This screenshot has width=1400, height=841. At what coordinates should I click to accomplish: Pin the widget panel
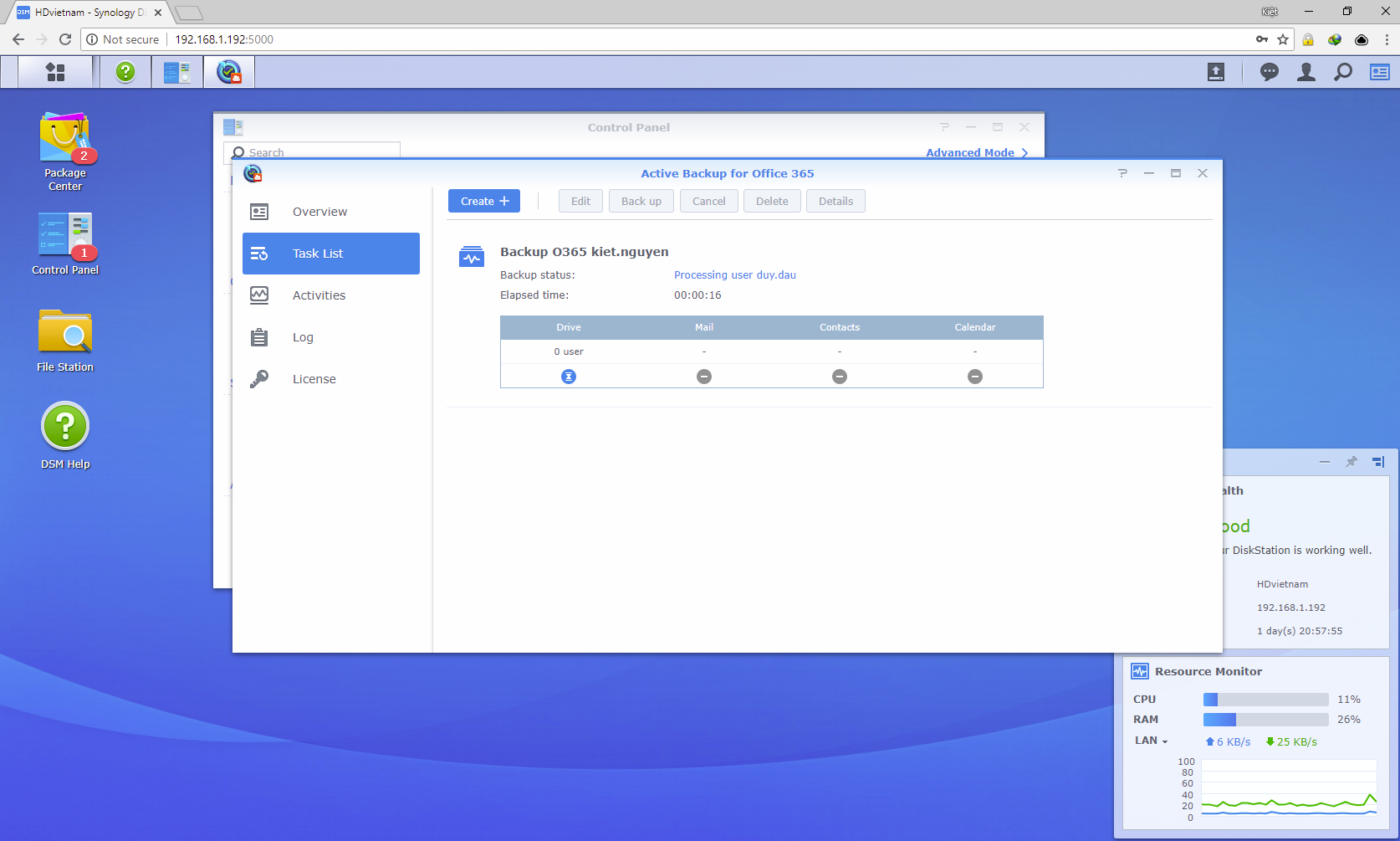[x=1351, y=462]
